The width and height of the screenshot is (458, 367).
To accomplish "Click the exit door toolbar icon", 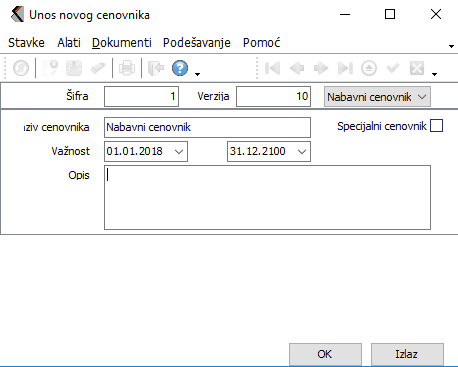I will tap(156, 68).
